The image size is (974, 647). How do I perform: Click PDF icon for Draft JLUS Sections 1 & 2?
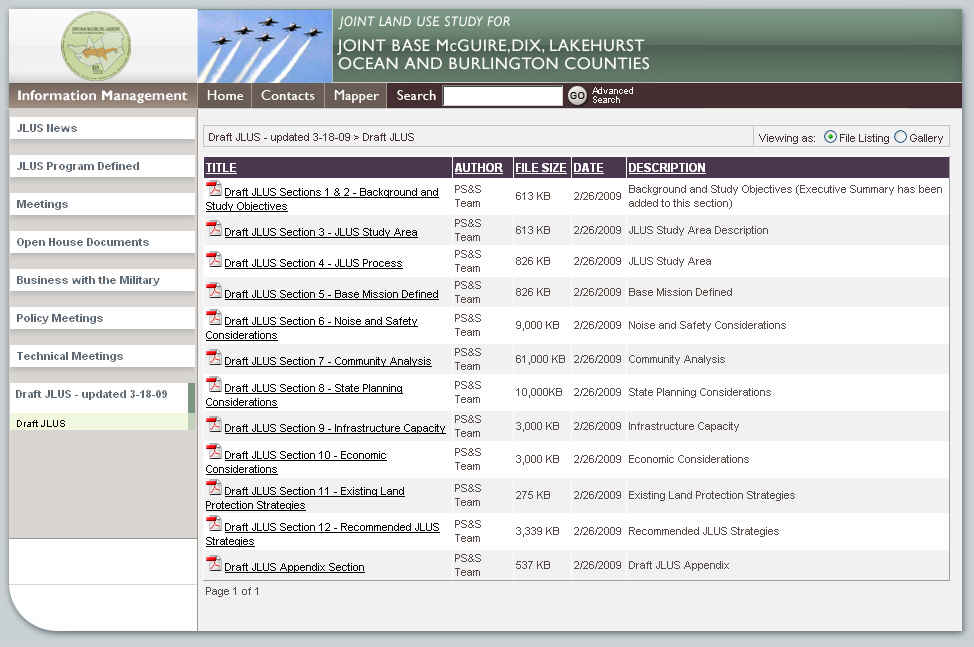(x=214, y=188)
